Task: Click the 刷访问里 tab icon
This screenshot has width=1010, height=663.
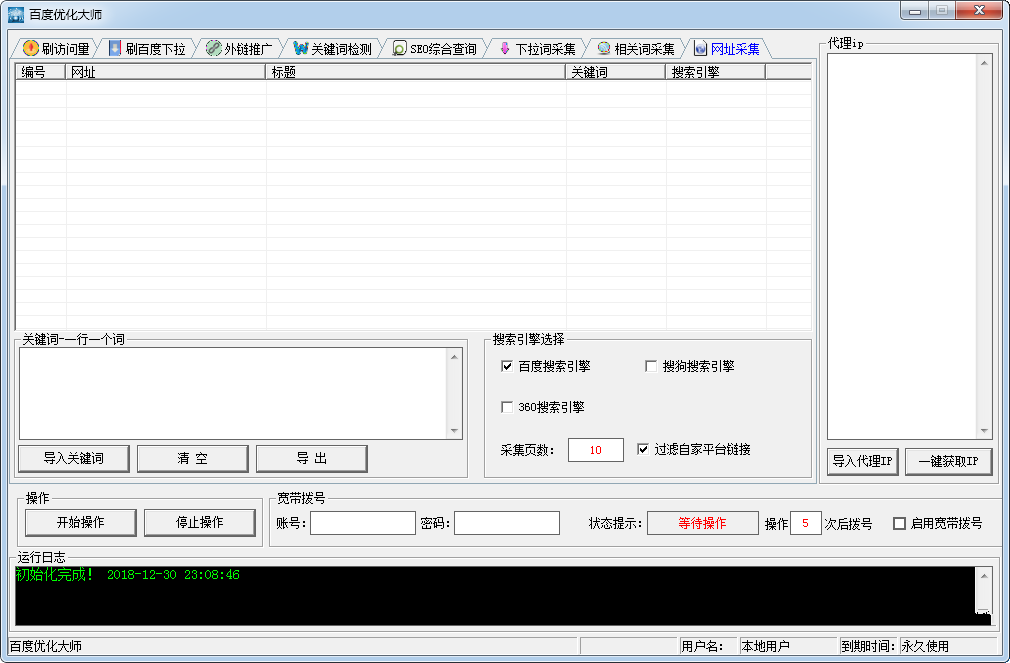Action: 30,48
